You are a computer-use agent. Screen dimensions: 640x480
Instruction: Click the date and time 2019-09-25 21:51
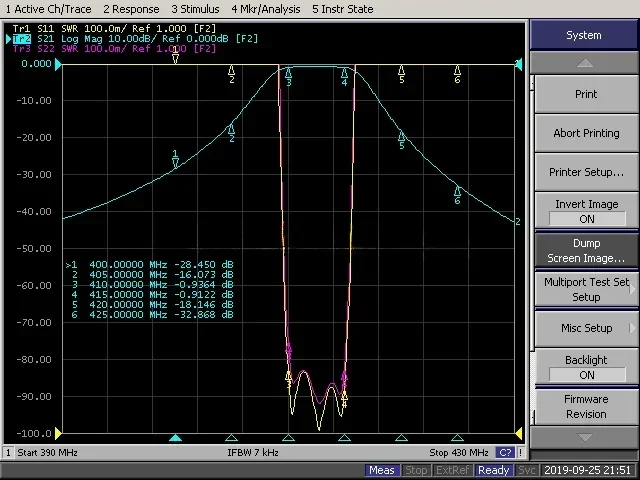(588, 471)
